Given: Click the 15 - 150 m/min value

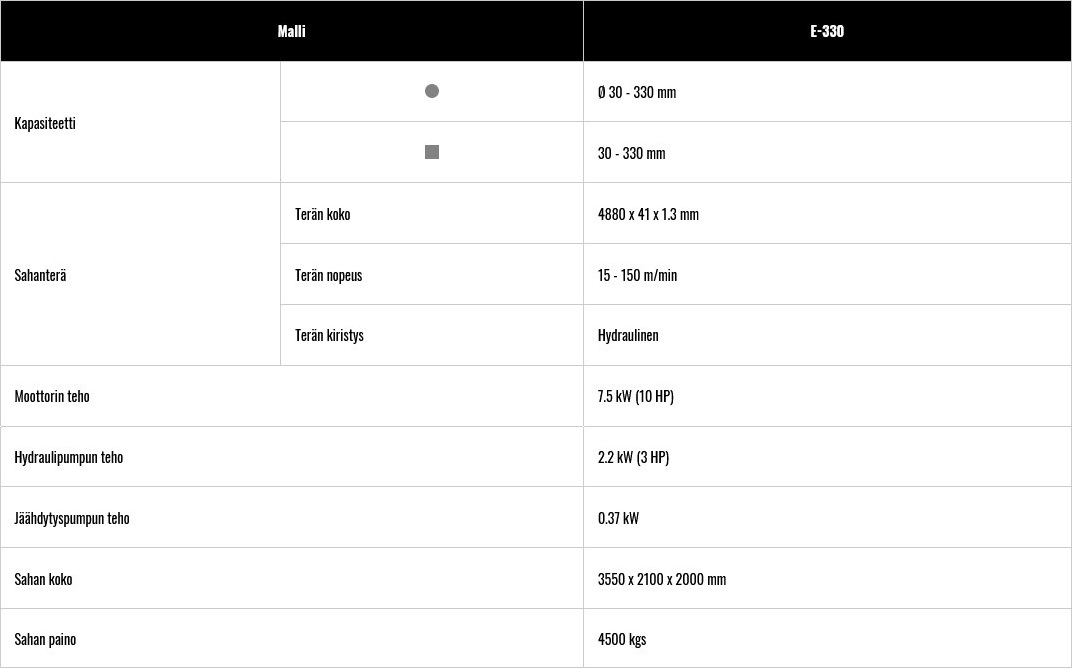Looking at the screenshot, I should pos(637,276).
